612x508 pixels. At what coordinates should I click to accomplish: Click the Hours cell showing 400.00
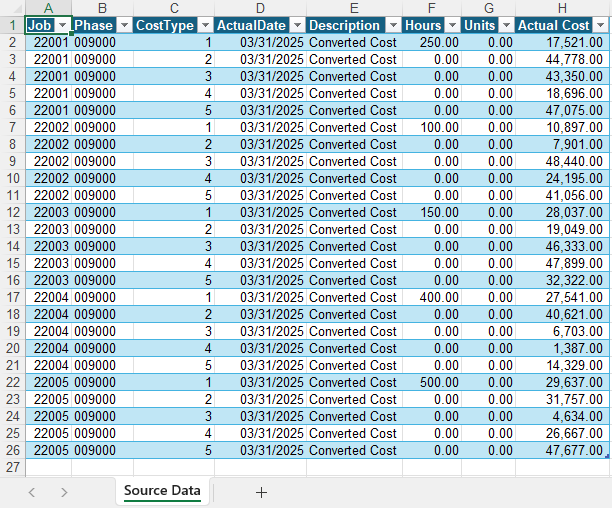pos(432,297)
